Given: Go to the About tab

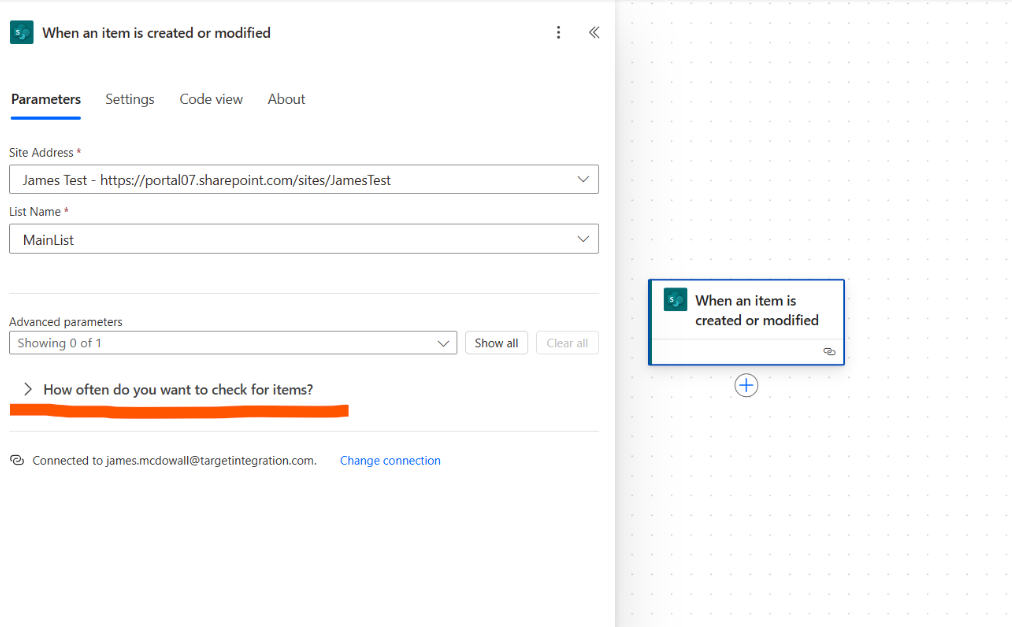Looking at the screenshot, I should (x=286, y=99).
